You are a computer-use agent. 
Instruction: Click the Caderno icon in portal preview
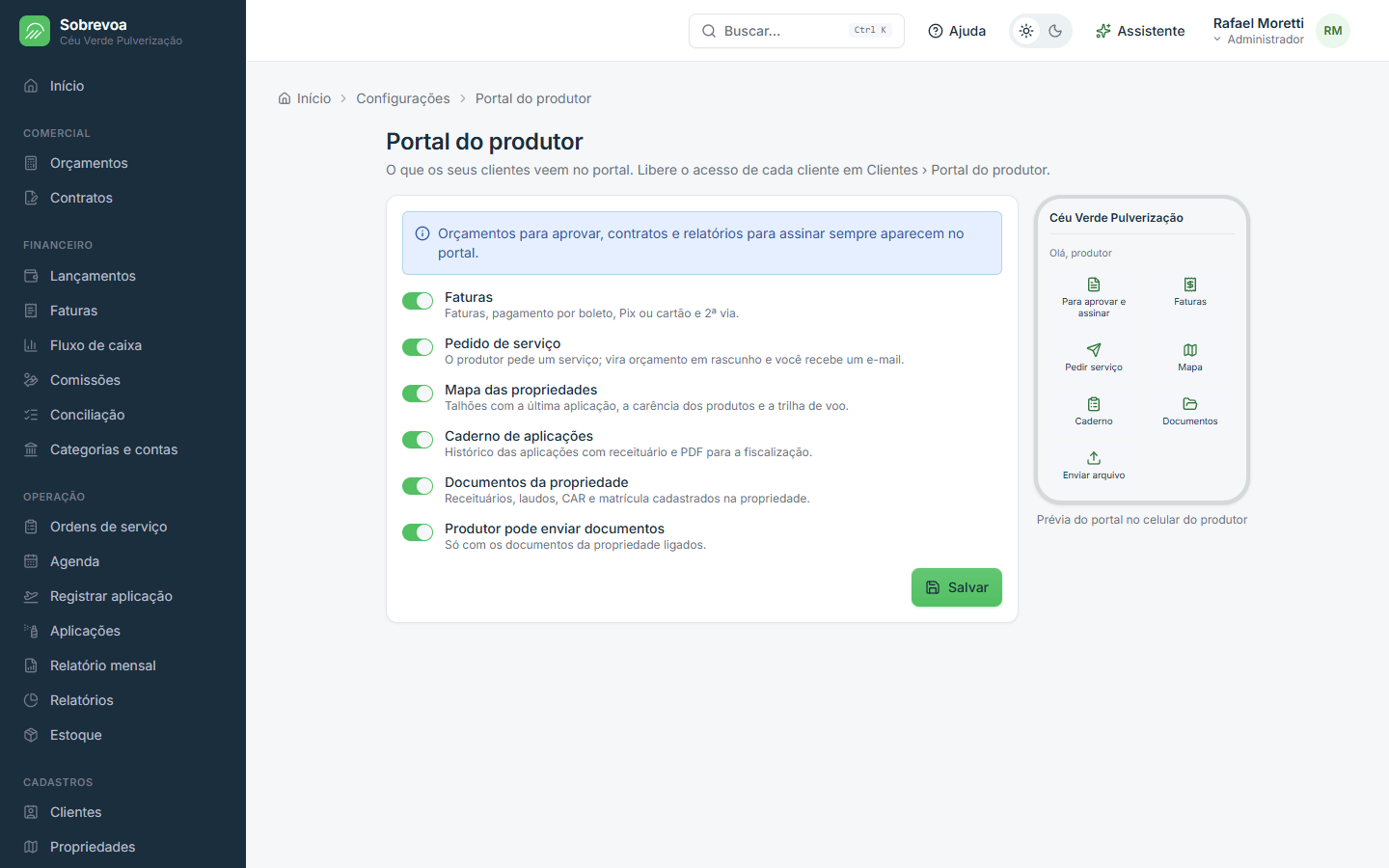pos(1094,404)
